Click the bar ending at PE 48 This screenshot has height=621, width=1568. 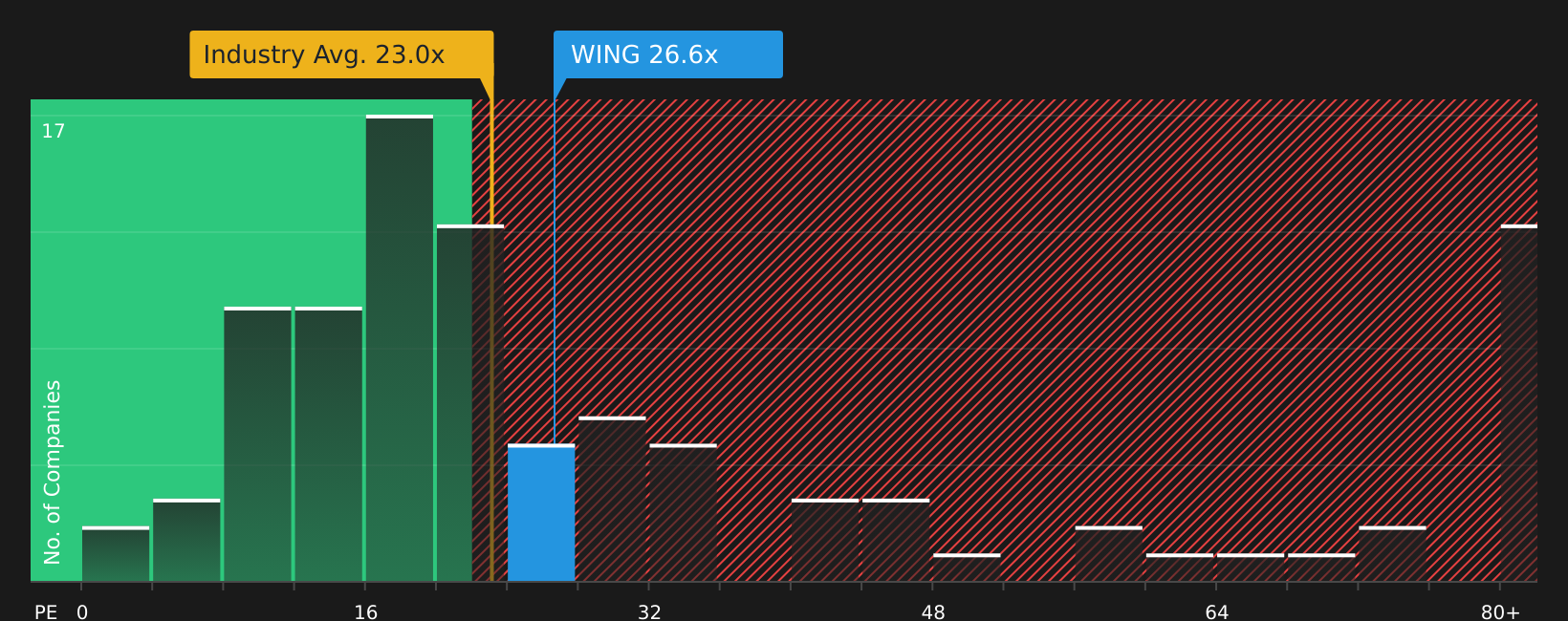click(x=896, y=540)
